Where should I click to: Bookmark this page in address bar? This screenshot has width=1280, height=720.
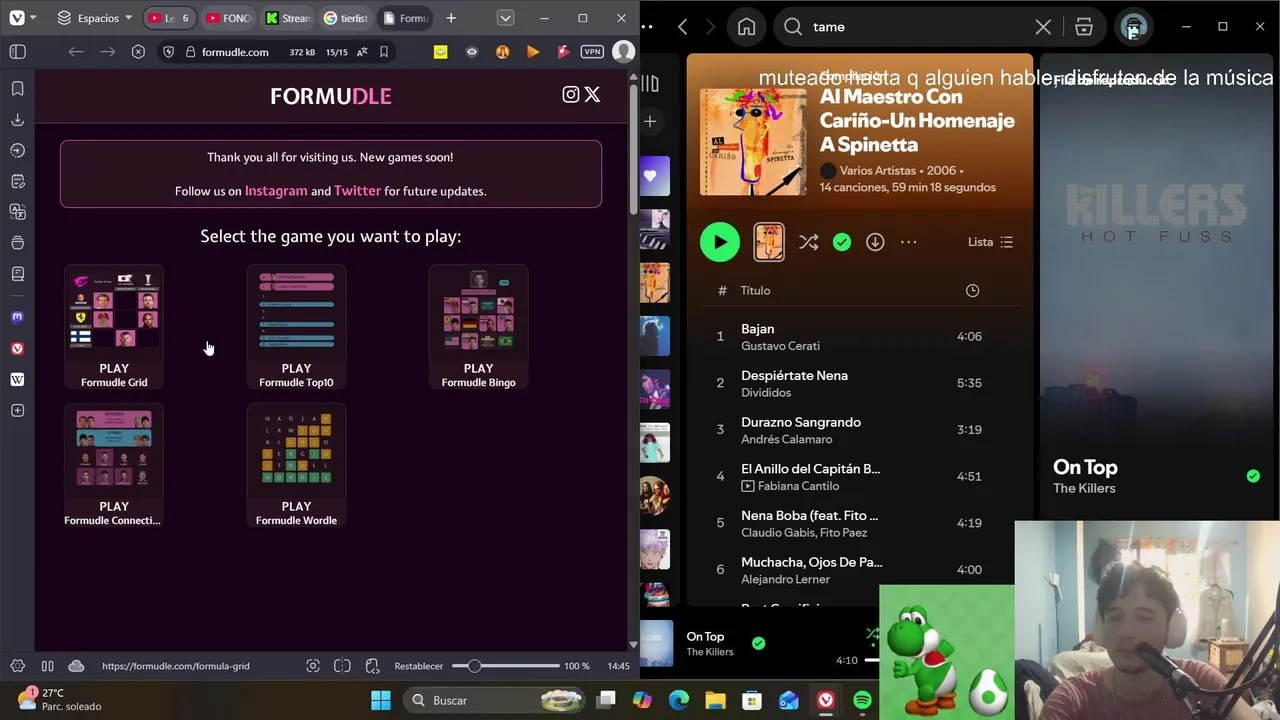point(384,52)
